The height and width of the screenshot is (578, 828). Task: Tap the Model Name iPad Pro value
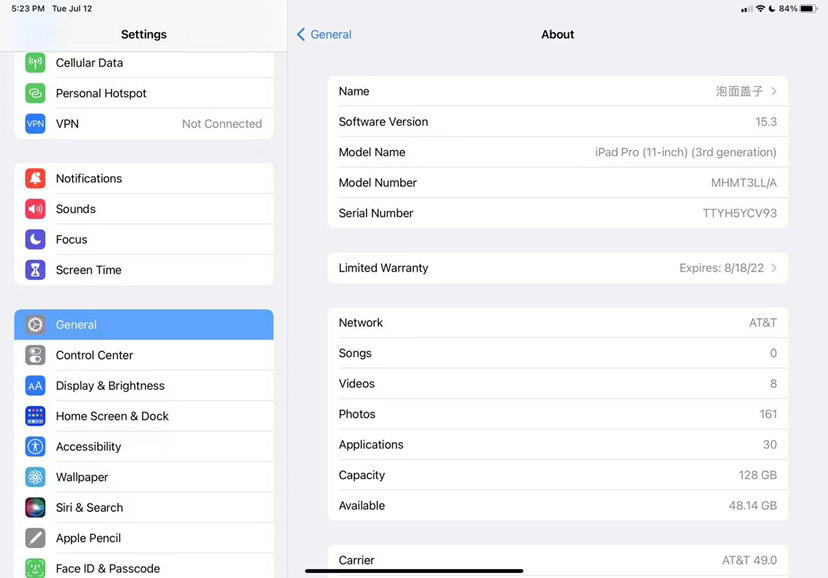(685, 153)
